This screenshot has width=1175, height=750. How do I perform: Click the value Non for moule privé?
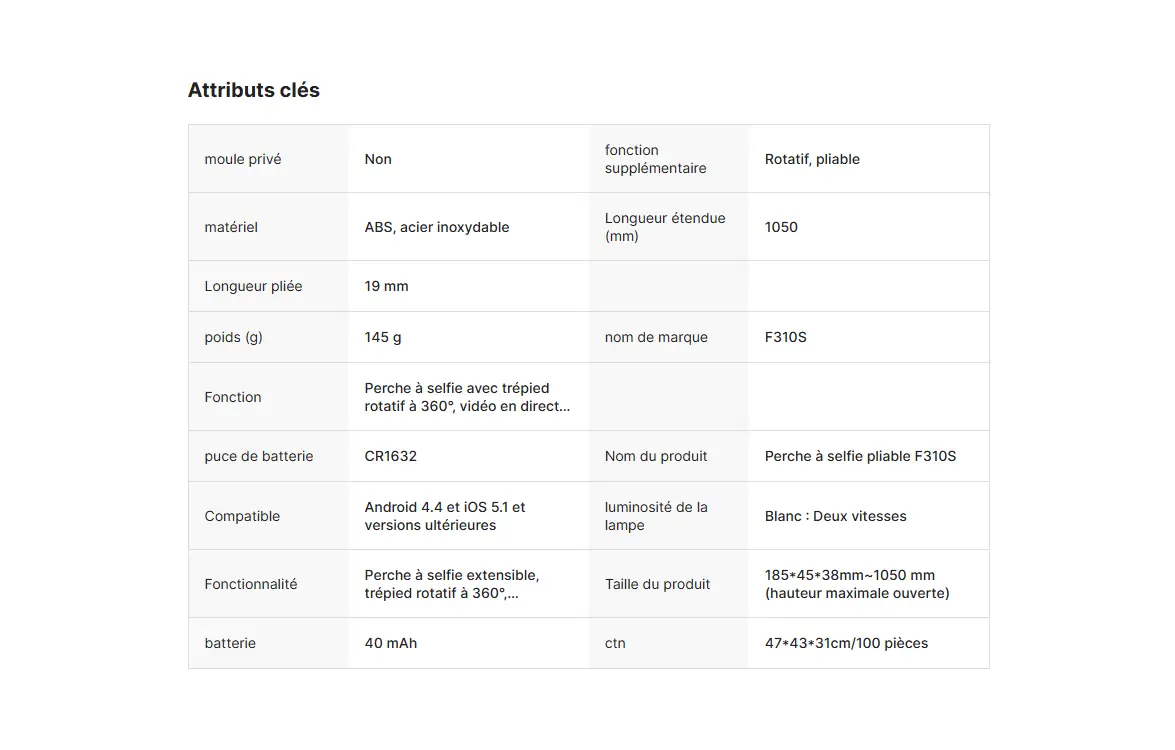tap(378, 159)
